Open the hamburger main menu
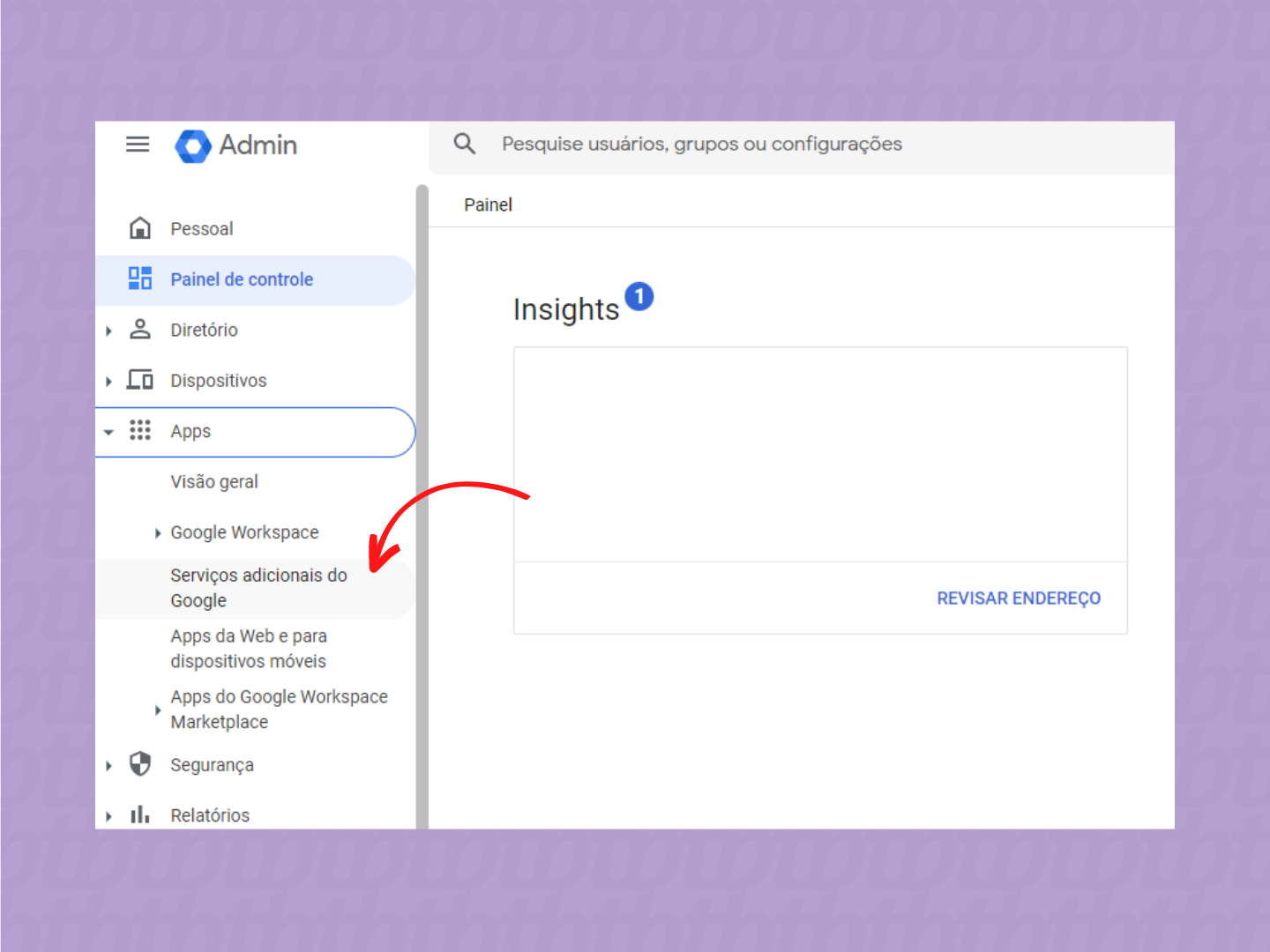Screen dimensions: 1270x952 138,145
